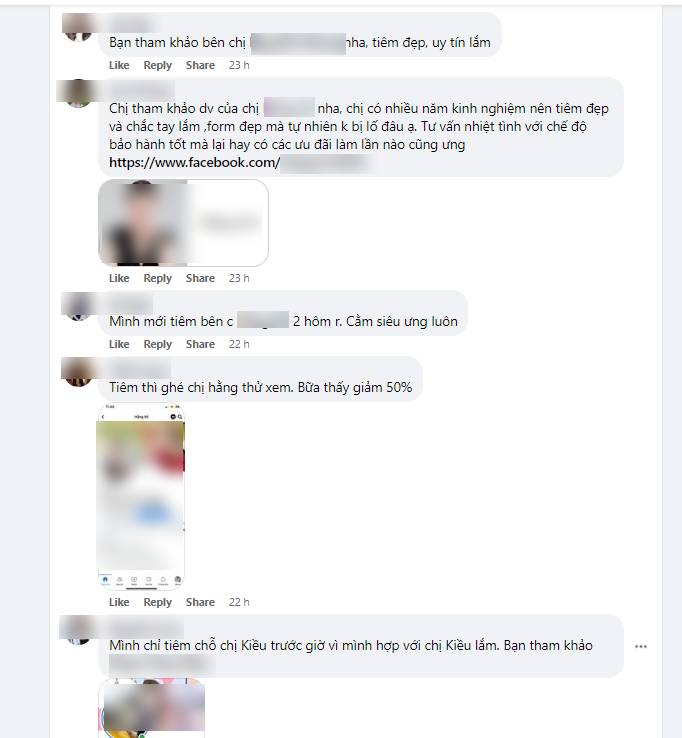
Task: Reply to the 'giảm 50%' comment
Action: click(157, 602)
